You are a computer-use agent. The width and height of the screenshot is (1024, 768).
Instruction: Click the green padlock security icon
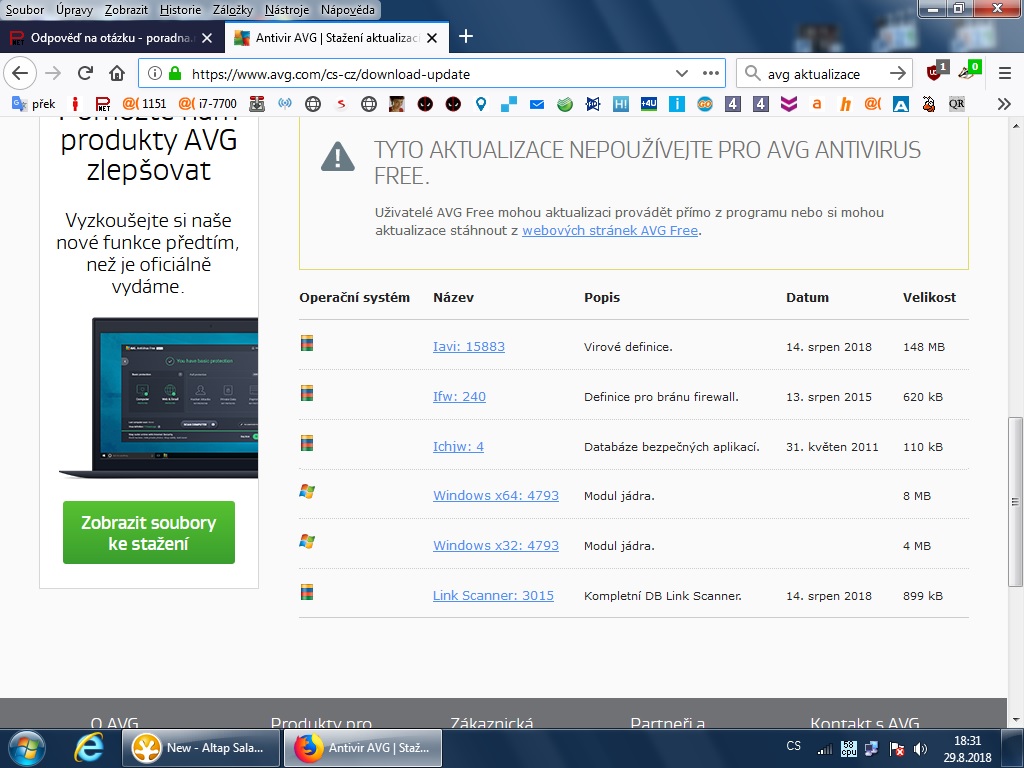point(174,73)
